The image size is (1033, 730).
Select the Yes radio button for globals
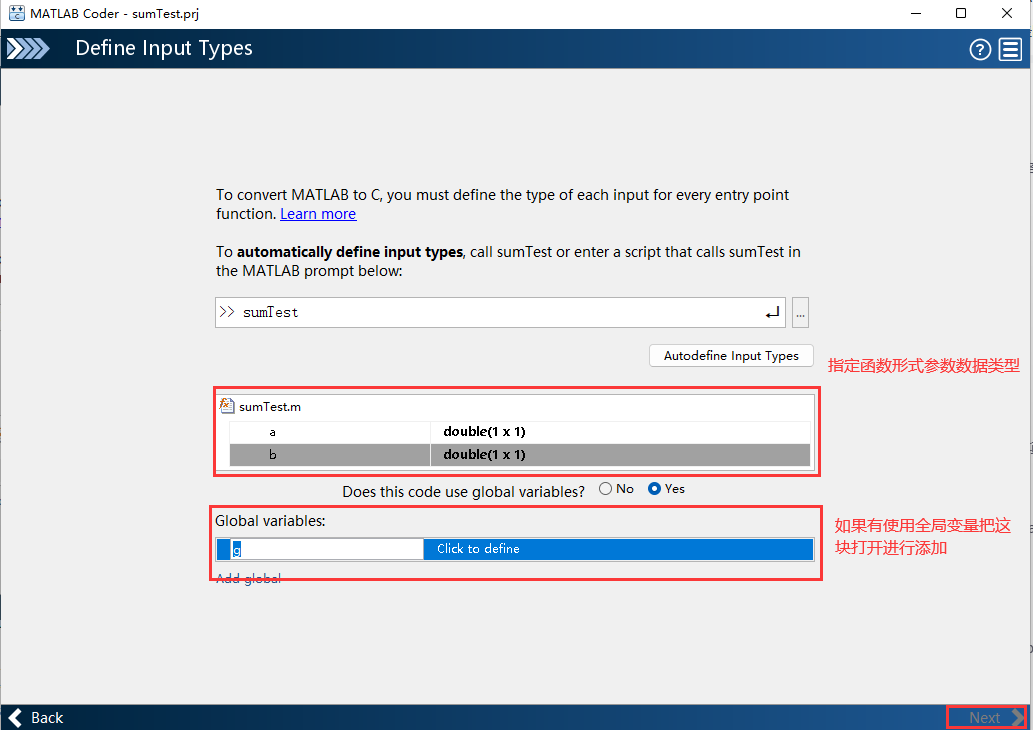[654, 489]
